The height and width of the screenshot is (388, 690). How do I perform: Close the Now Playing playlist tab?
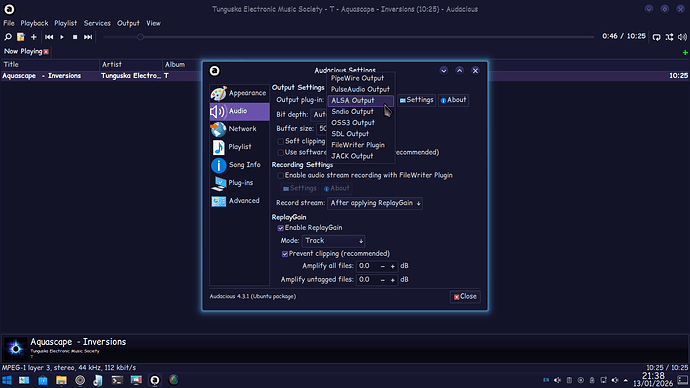46,52
